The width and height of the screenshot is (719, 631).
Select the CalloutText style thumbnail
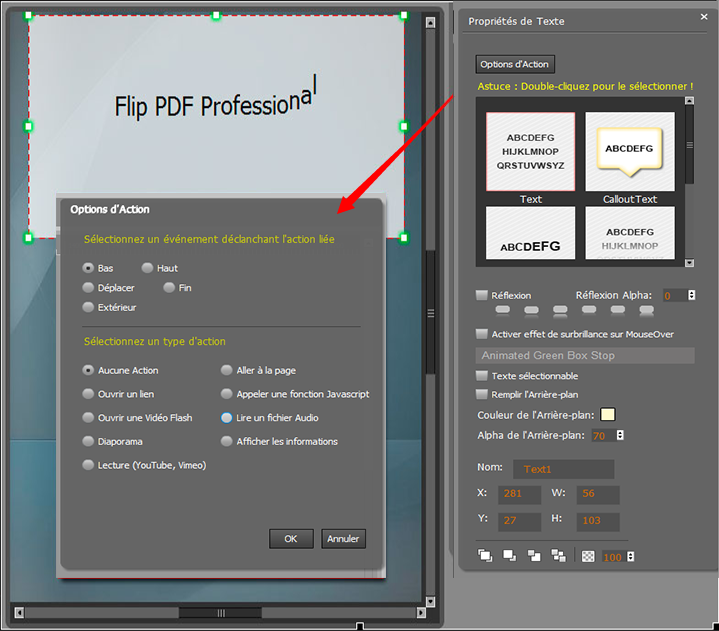pyautogui.click(x=630, y=152)
